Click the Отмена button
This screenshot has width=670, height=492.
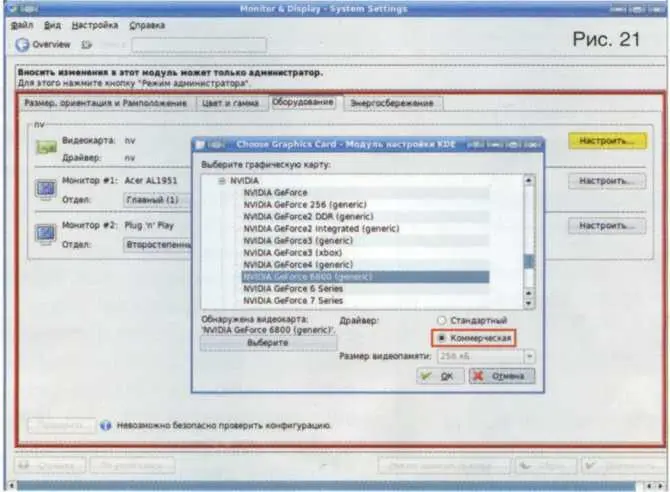(x=502, y=376)
